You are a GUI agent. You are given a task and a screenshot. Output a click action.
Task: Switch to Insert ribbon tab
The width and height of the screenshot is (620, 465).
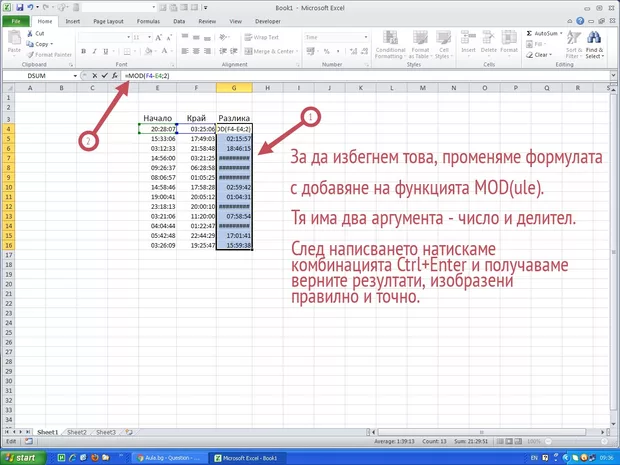point(72,21)
